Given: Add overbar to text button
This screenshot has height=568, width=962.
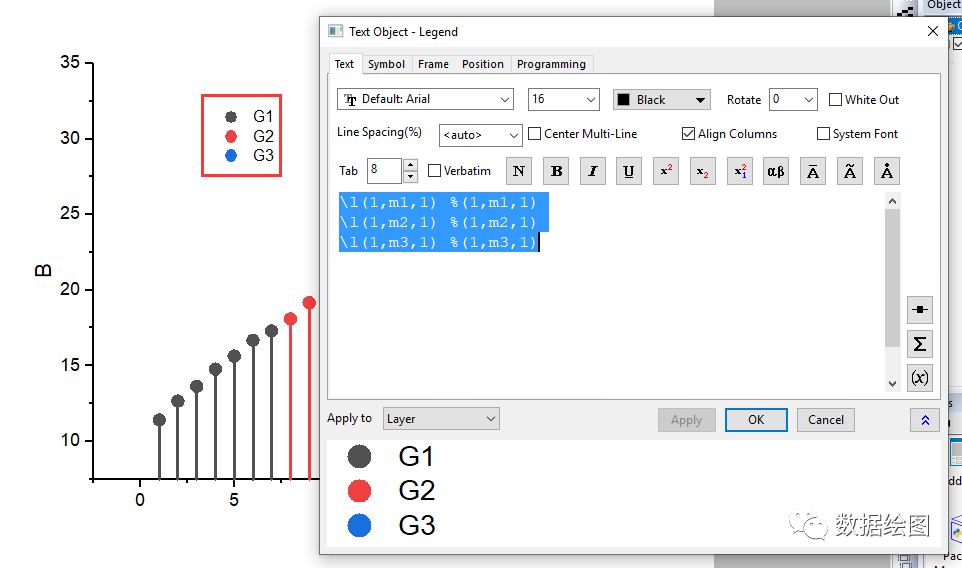Looking at the screenshot, I should 813,171.
